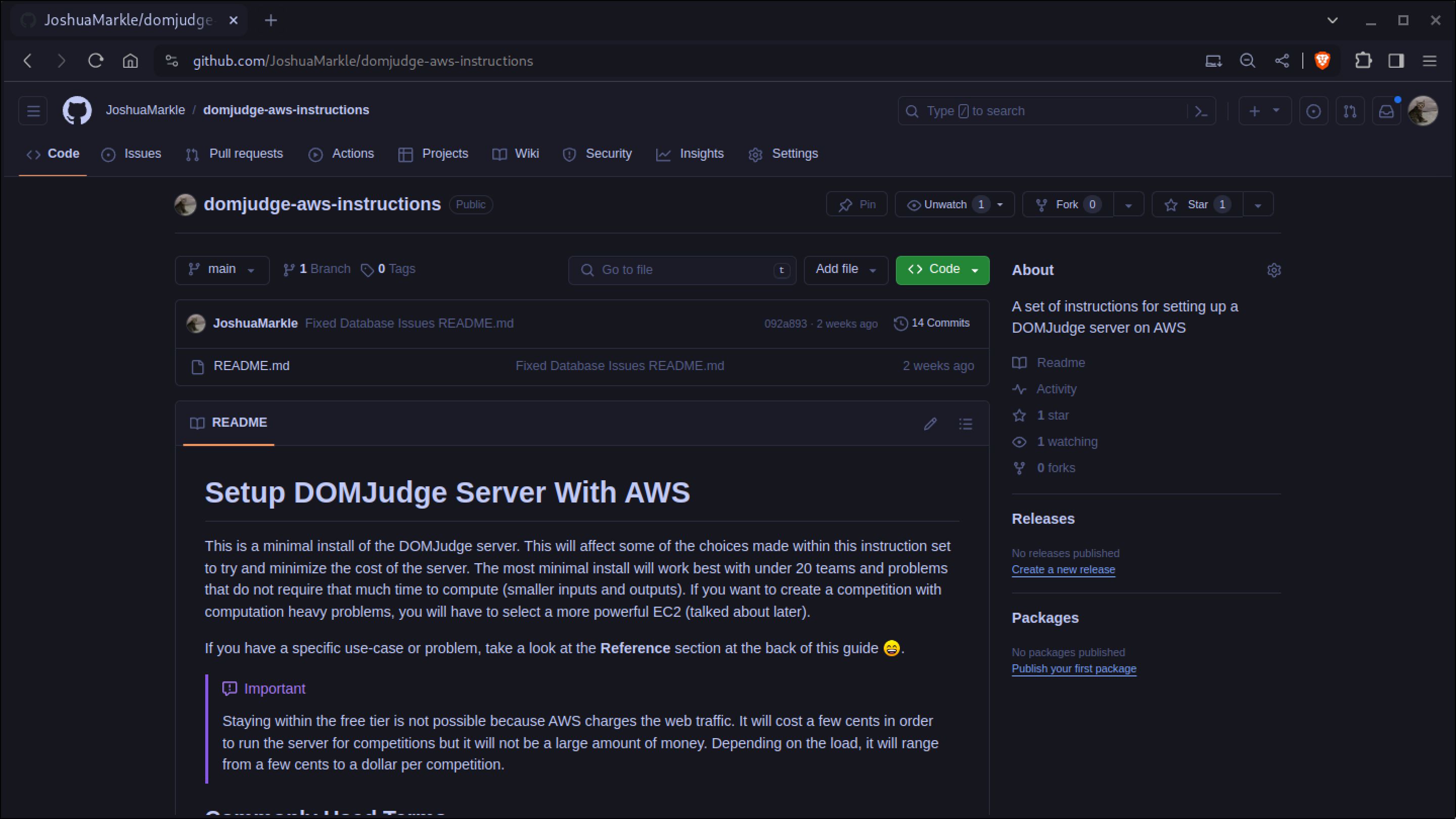Click the JoshuaMarkle avatar in the commit row

196,324
